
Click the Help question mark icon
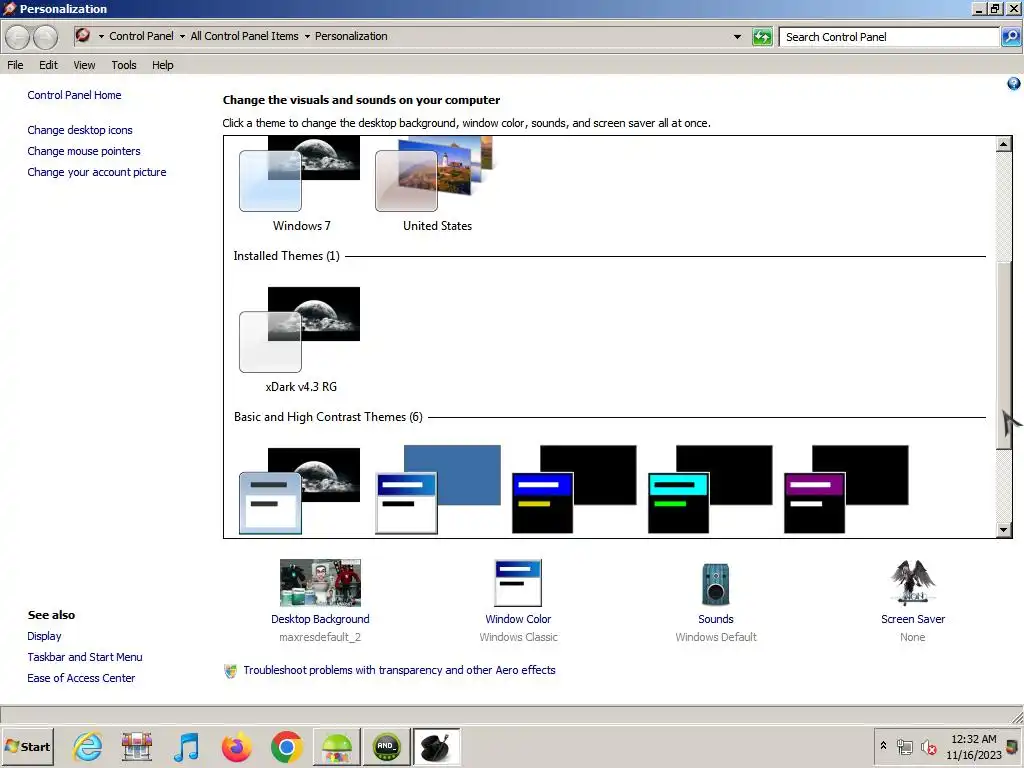[x=1014, y=84]
